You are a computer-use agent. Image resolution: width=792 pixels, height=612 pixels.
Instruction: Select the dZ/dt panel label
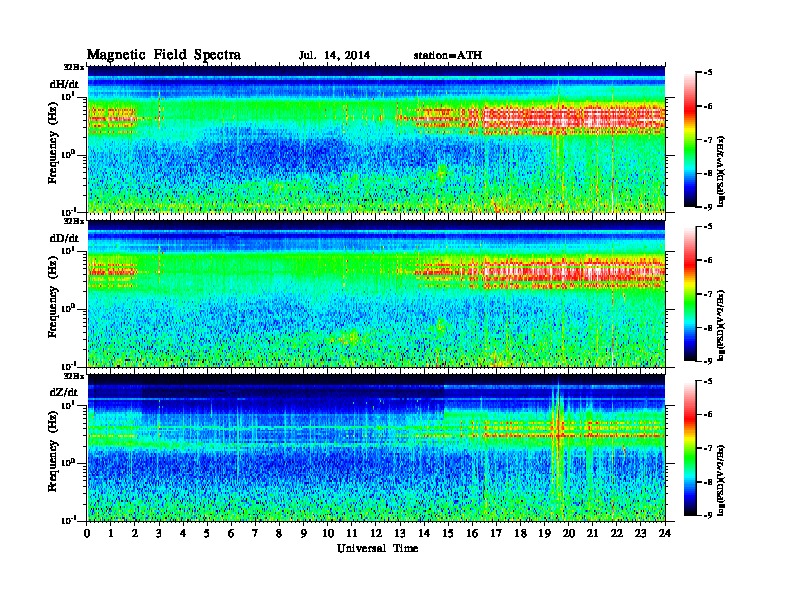coord(64,392)
